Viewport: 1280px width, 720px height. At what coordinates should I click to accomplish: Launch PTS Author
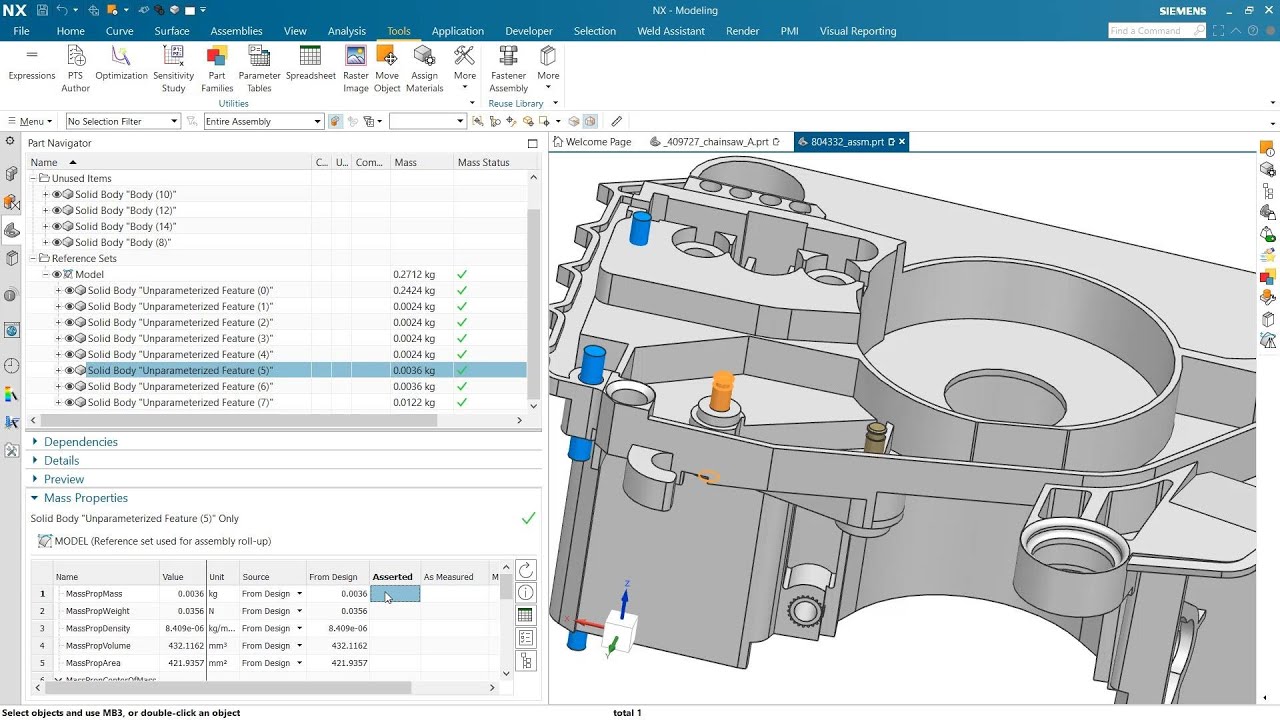(75, 70)
